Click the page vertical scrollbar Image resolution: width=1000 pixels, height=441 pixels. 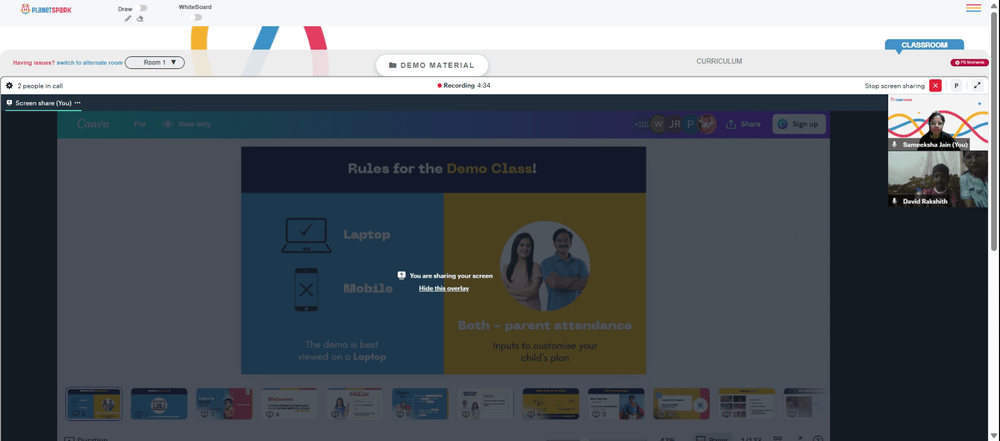(x=995, y=131)
